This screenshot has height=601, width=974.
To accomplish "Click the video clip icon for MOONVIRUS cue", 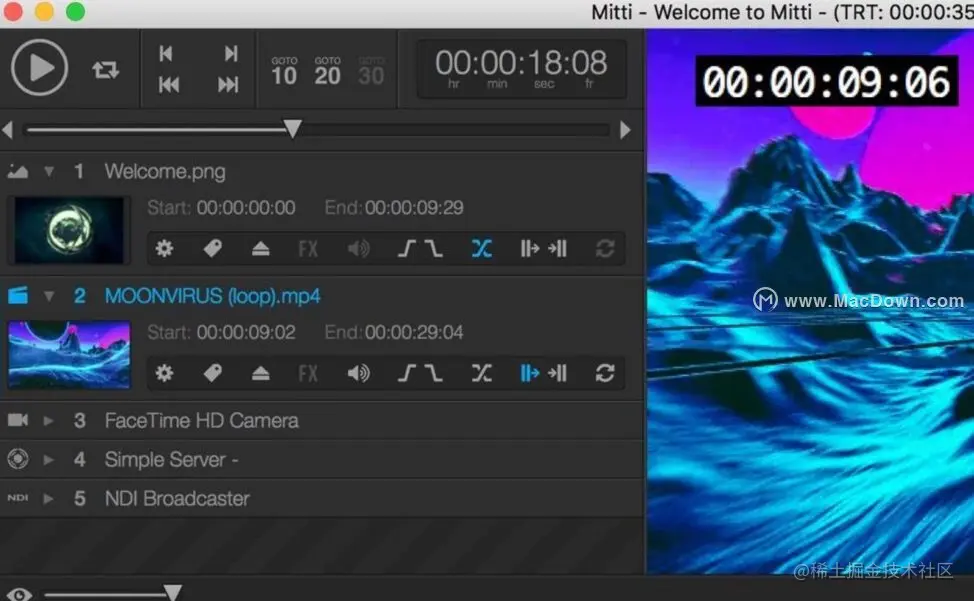I will 18,296.
